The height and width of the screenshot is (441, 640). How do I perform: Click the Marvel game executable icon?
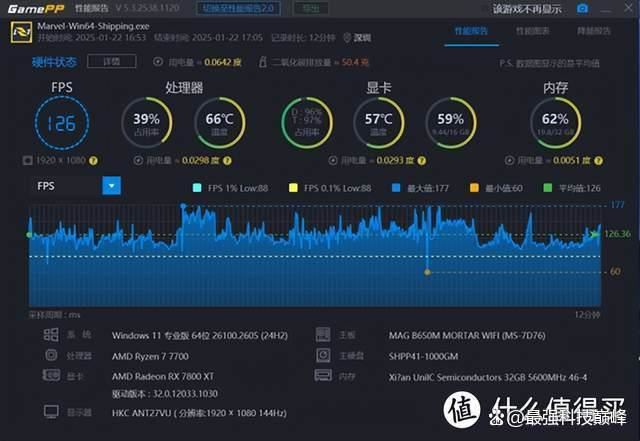[x=19, y=32]
